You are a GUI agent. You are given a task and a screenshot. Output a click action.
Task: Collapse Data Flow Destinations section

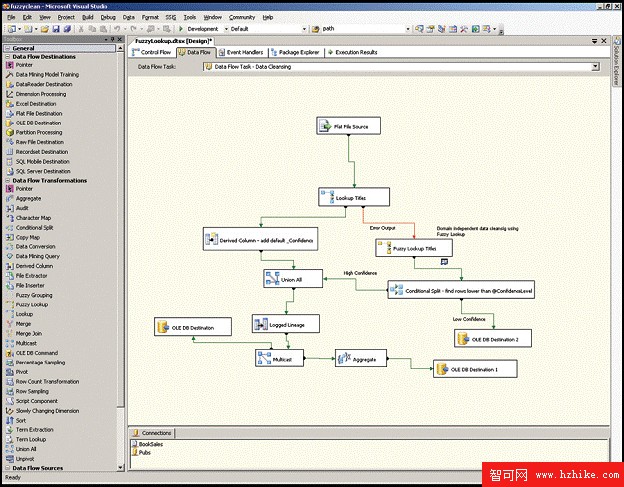point(8,56)
